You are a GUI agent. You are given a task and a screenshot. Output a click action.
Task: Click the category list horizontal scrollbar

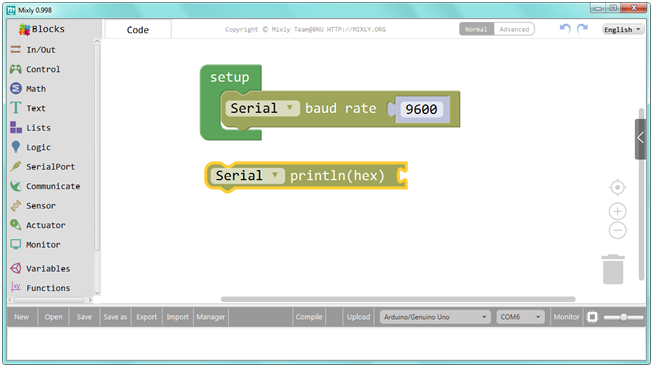49,300
